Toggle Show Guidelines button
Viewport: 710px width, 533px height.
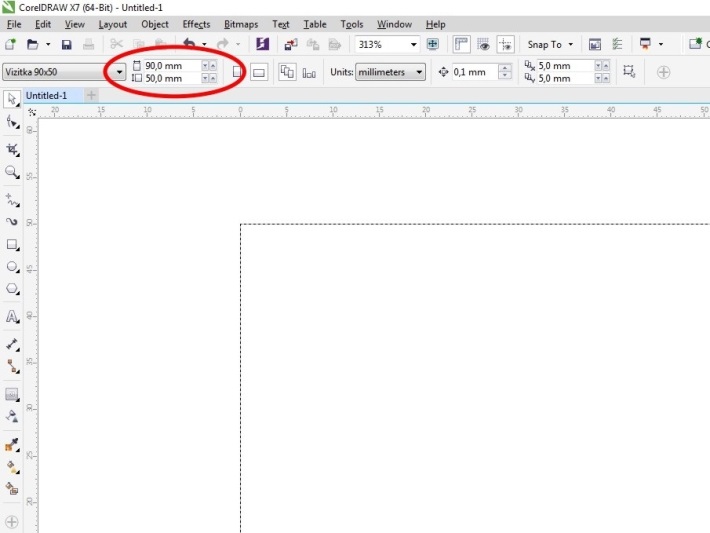point(505,44)
